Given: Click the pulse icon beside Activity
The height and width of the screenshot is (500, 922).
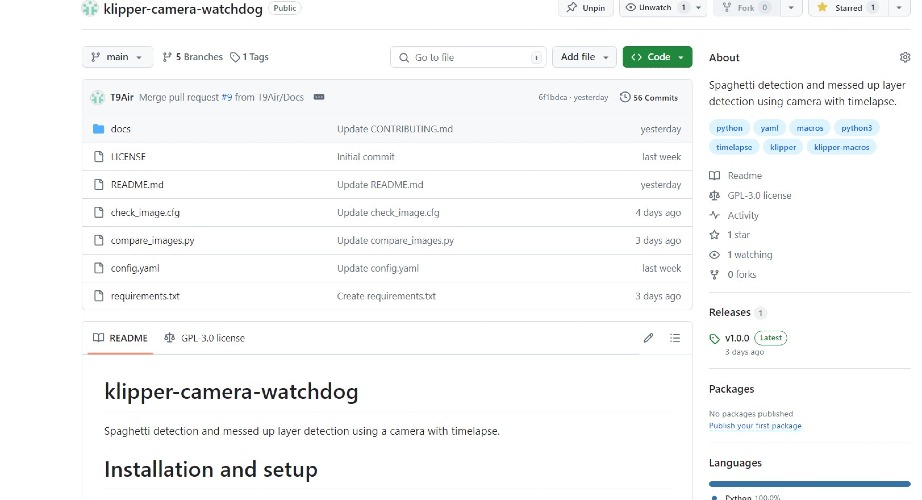Looking at the screenshot, I should click(714, 215).
